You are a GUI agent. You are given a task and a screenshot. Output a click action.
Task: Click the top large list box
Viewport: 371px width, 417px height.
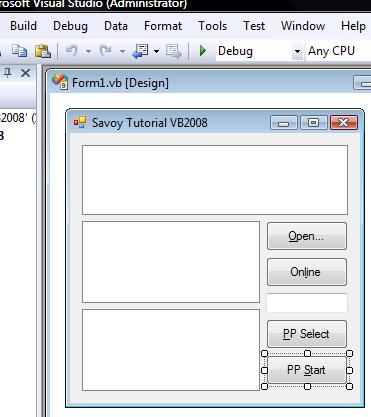coord(215,180)
